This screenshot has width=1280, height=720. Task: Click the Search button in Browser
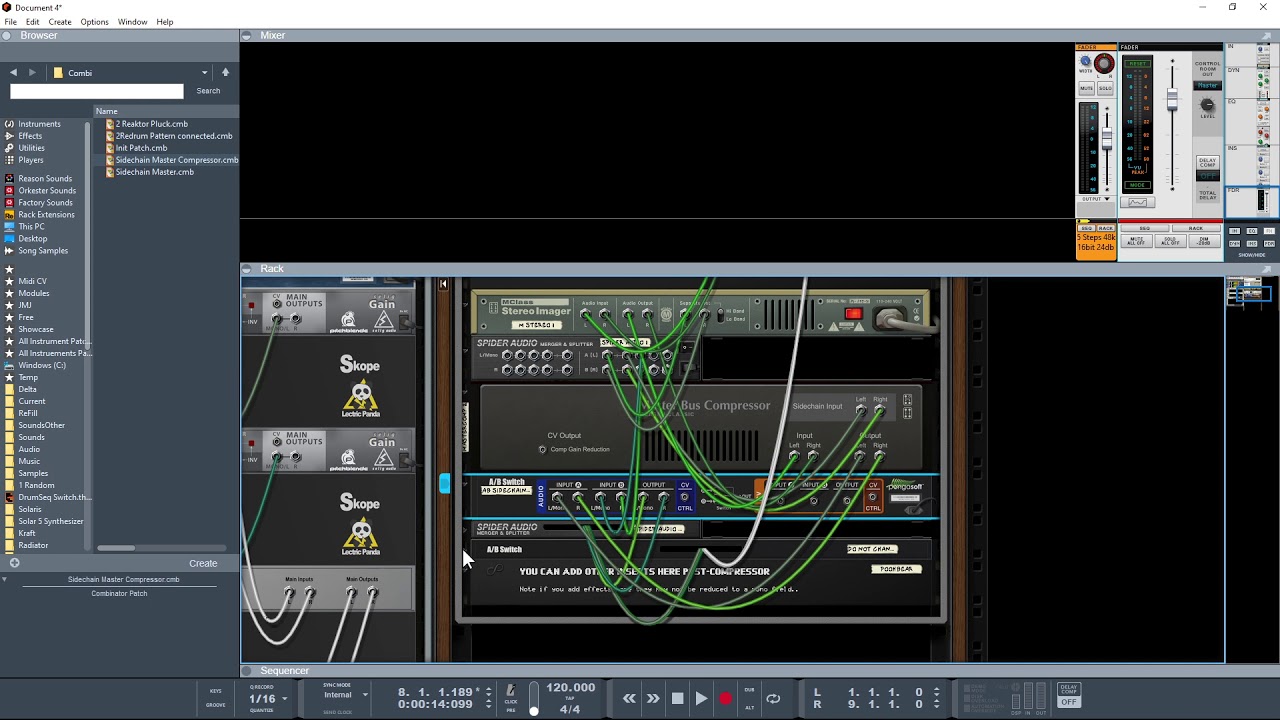pos(208,91)
